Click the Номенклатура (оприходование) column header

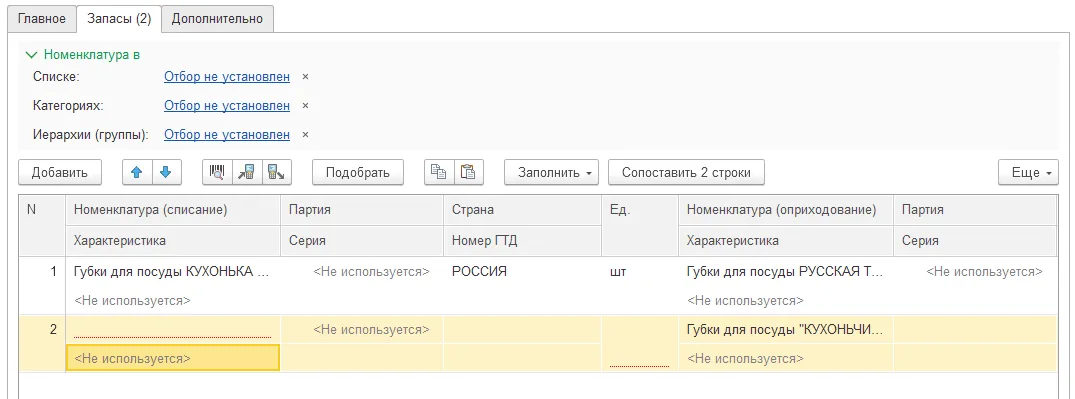click(786, 210)
